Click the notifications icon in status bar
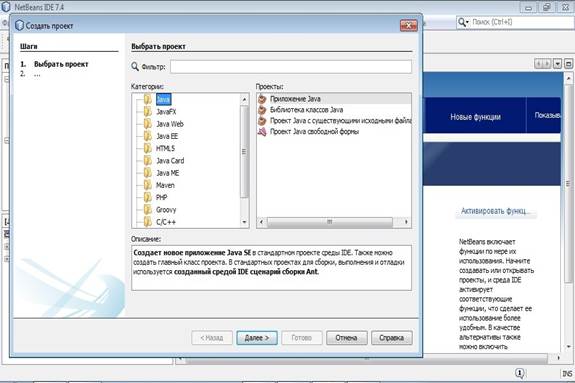 [x=520, y=373]
